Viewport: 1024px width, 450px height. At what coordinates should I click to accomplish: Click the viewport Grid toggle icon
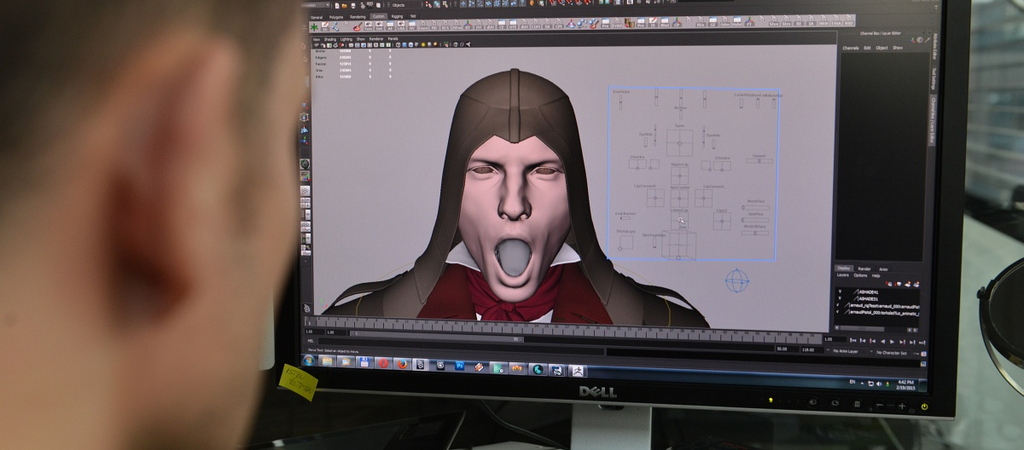(x=351, y=44)
